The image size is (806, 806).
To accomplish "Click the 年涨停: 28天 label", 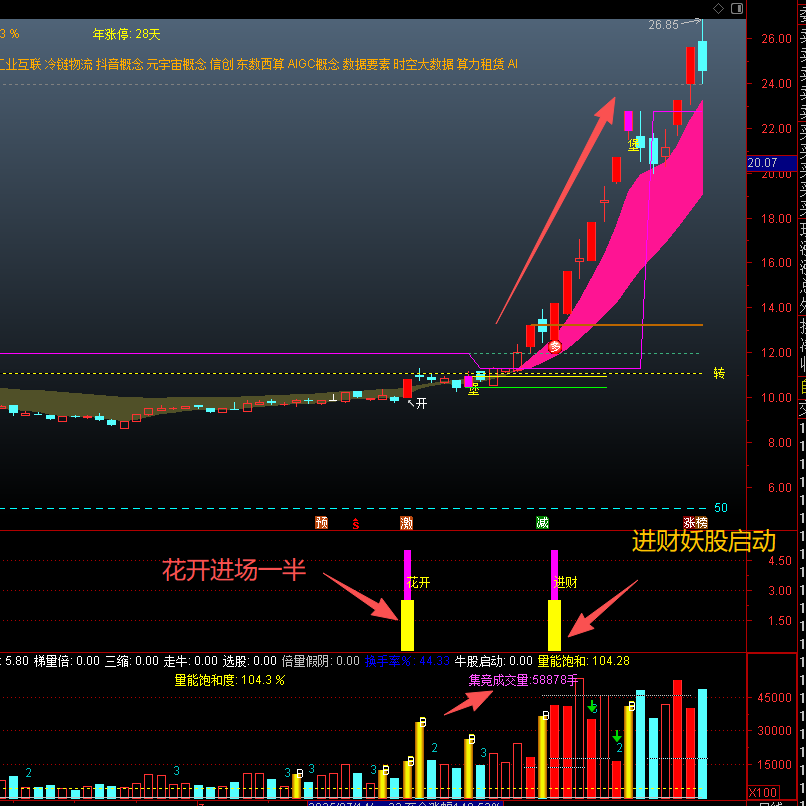I will click(126, 34).
